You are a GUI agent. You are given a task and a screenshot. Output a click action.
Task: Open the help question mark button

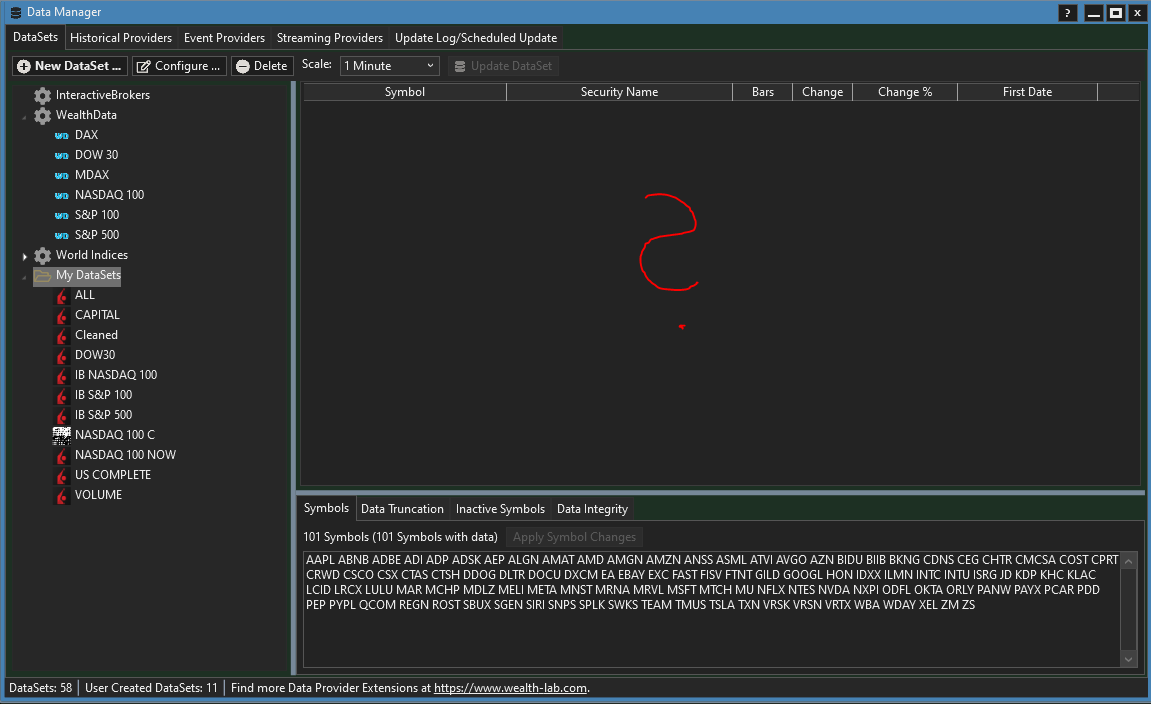pyautogui.click(x=1067, y=12)
